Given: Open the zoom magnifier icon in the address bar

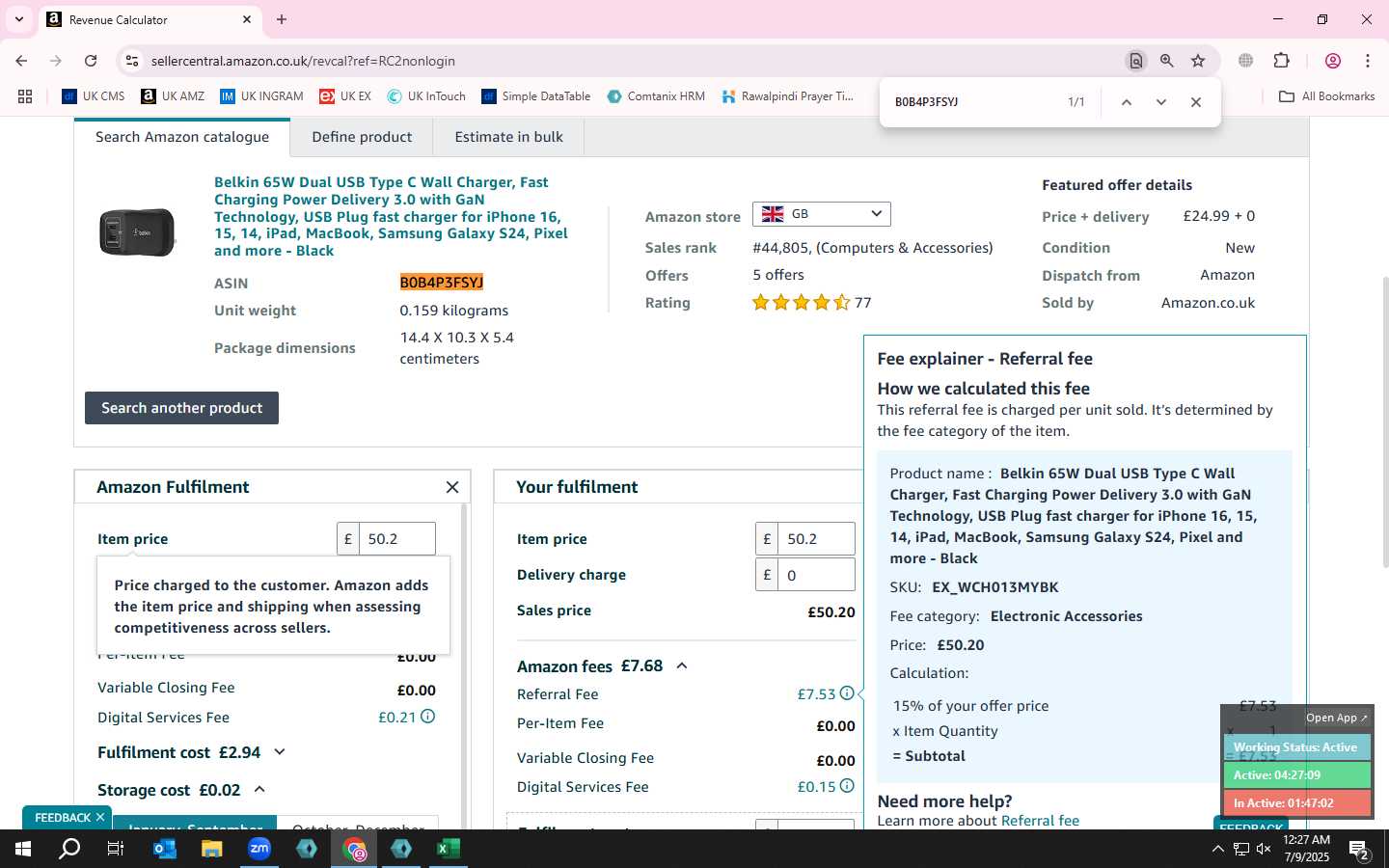Looking at the screenshot, I should 1167,61.
